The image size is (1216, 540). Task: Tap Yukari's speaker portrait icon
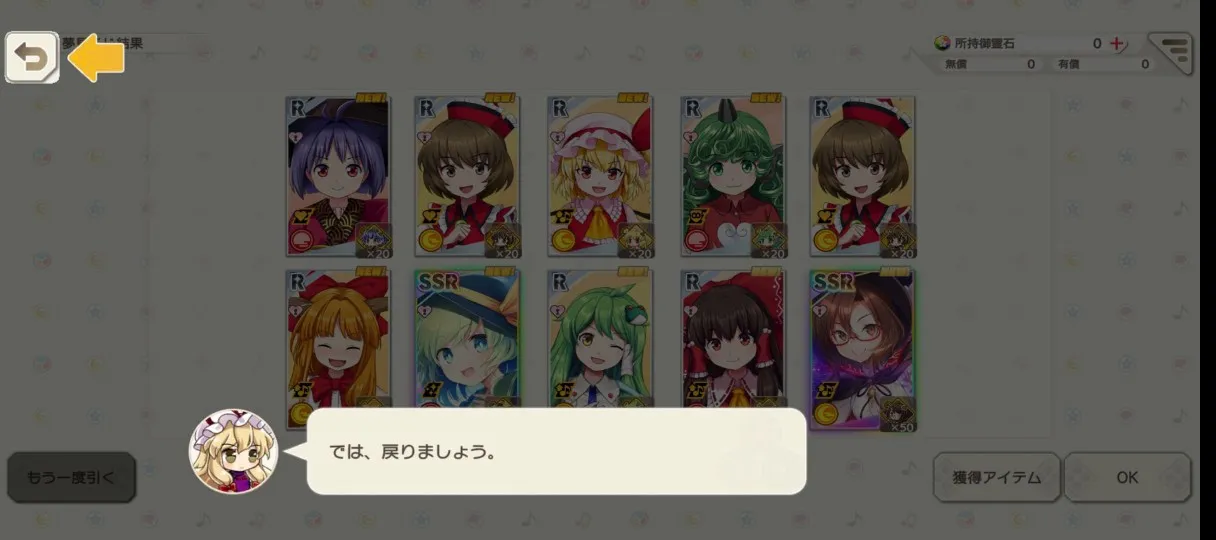[x=233, y=451]
